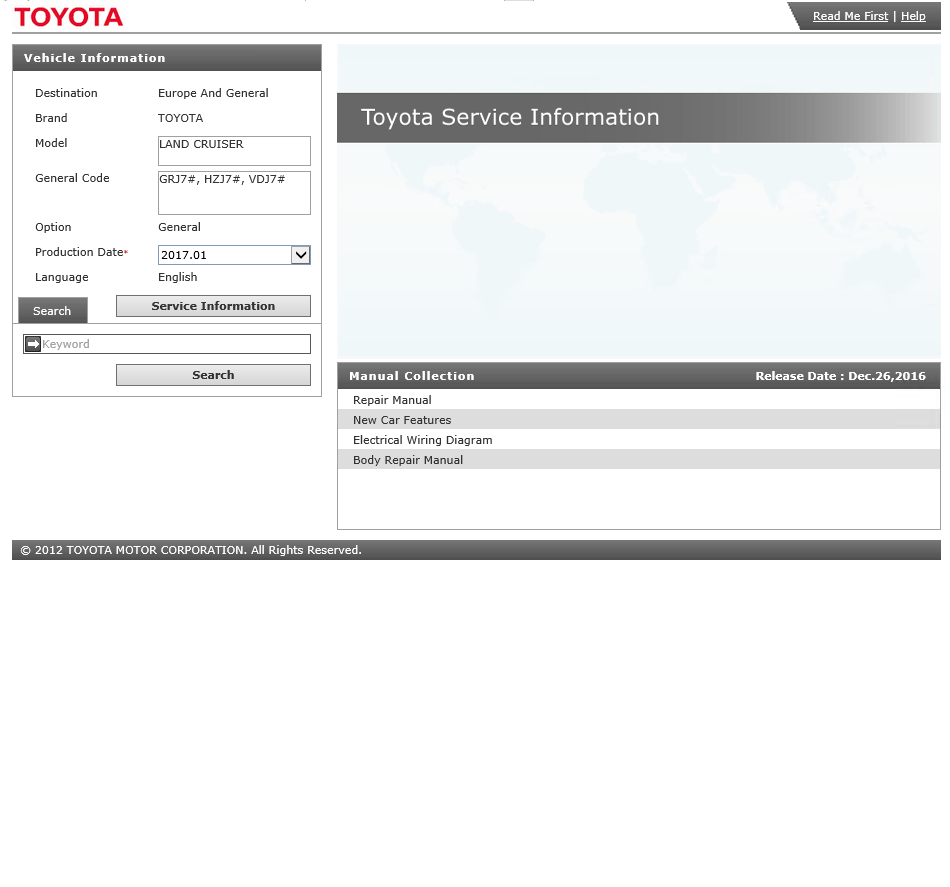Click the General option value
This screenshot has width=950, height=887.
(x=179, y=227)
